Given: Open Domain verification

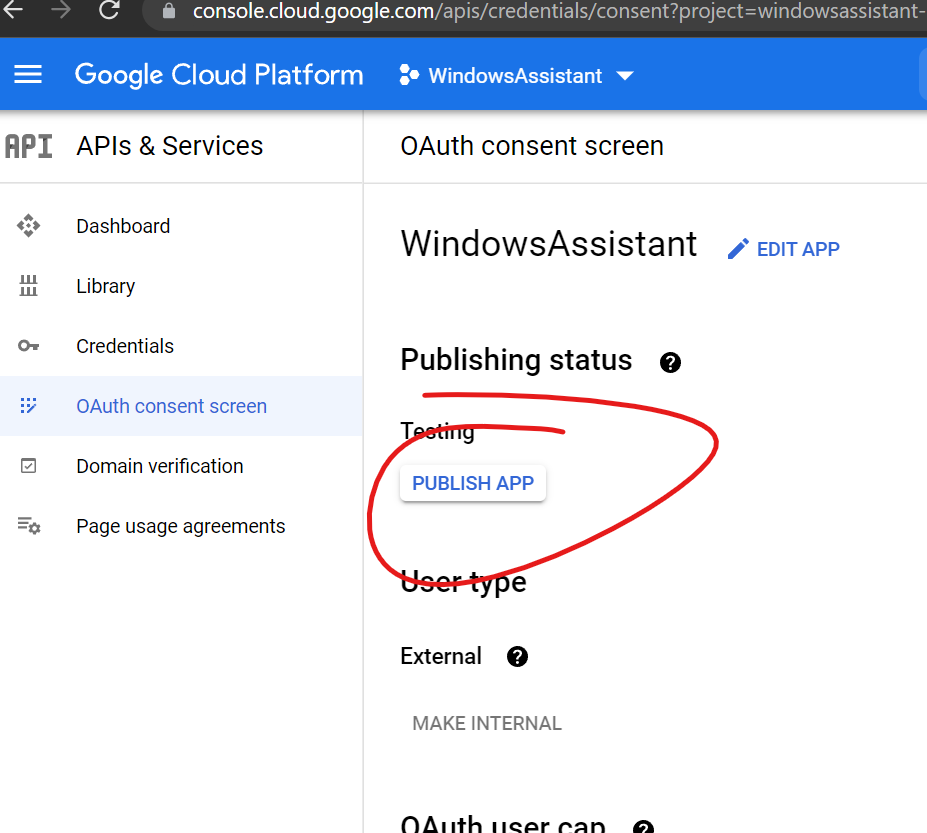Looking at the screenshot, I should coord(160,466).
